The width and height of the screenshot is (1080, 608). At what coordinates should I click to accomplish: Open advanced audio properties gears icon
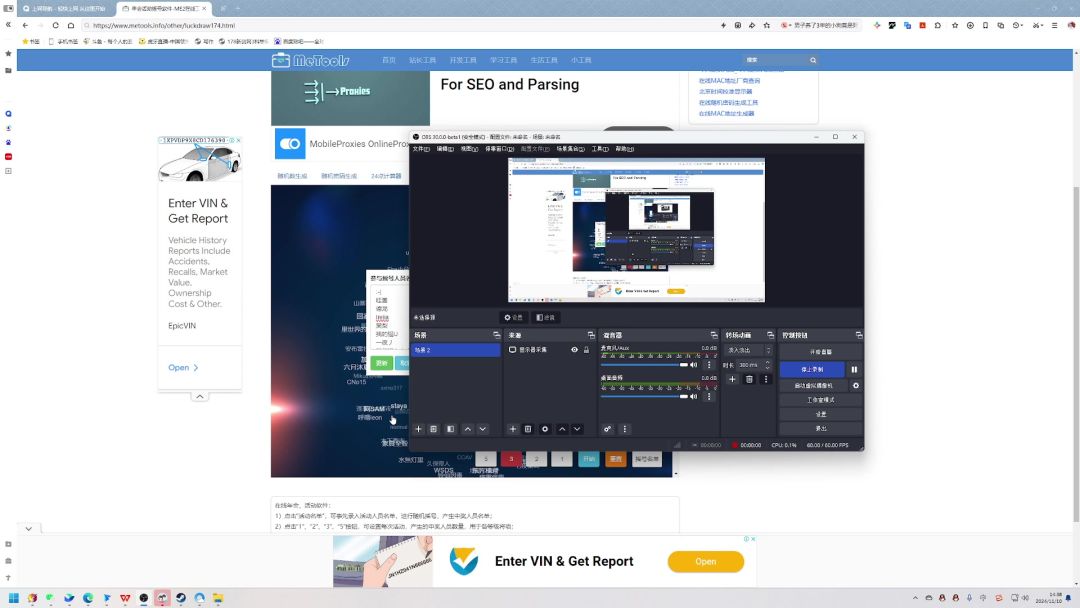pyautogui.click(x=608, y=429)
